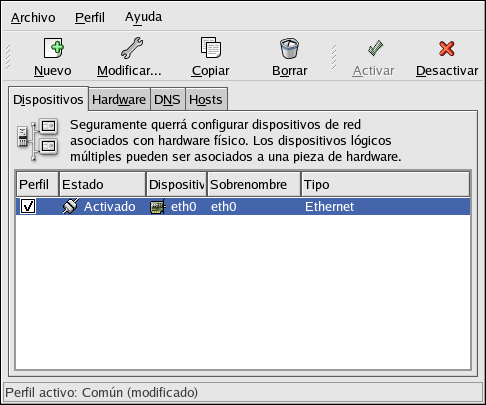This screenshot has height=405, width=486.
Task: Click the Nuevo new device icon
Action: click(x=54, y=48)
